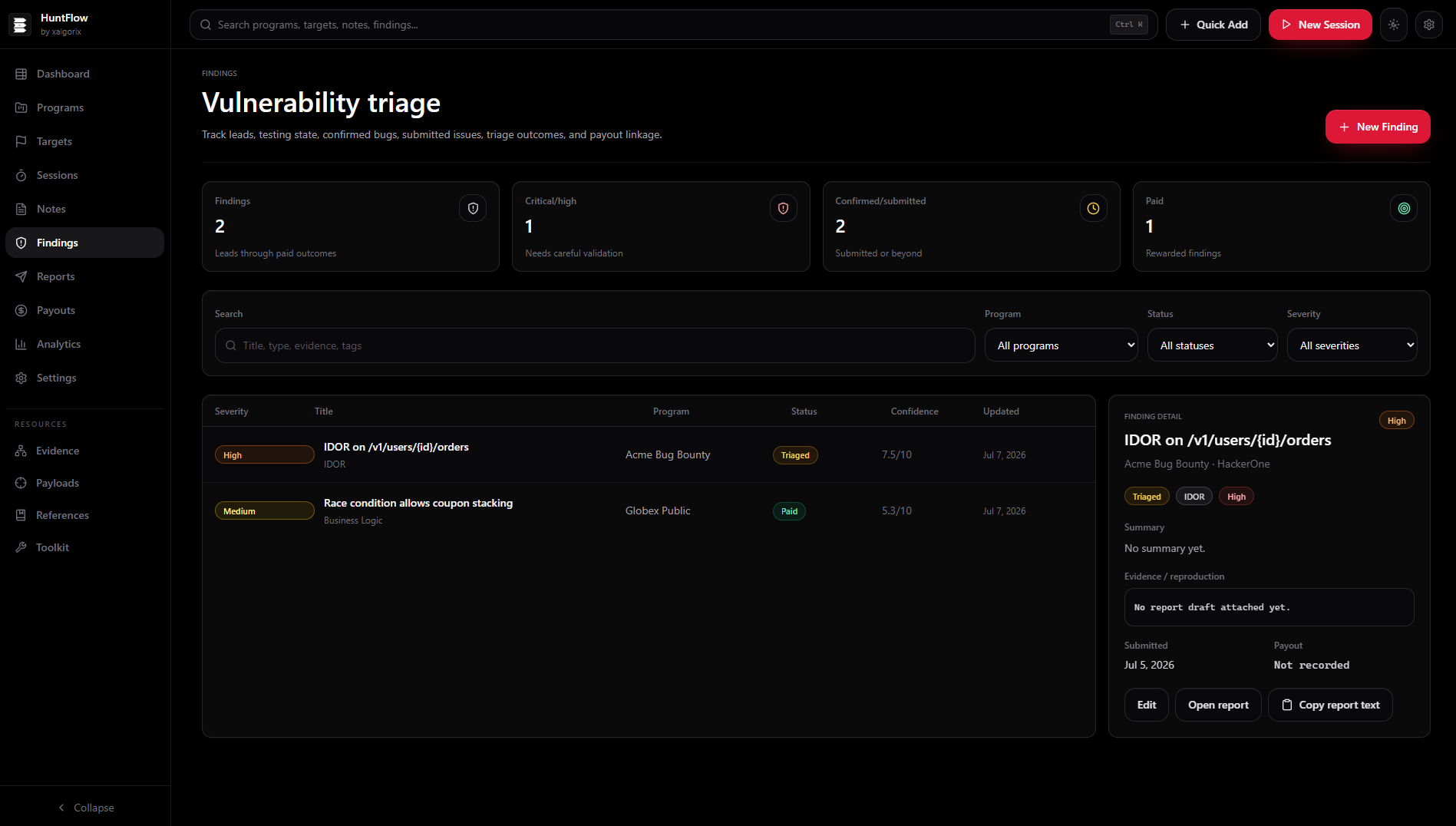This screenshot has height=826, width=1456.
Task: Open the All severities dropdown
Action: [1352, 345]
